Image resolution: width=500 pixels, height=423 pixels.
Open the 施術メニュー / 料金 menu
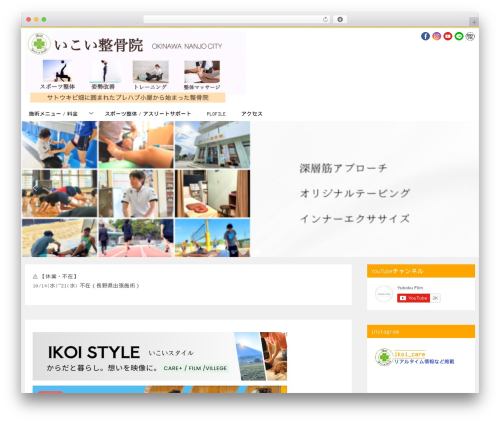(x=53, y=114)
